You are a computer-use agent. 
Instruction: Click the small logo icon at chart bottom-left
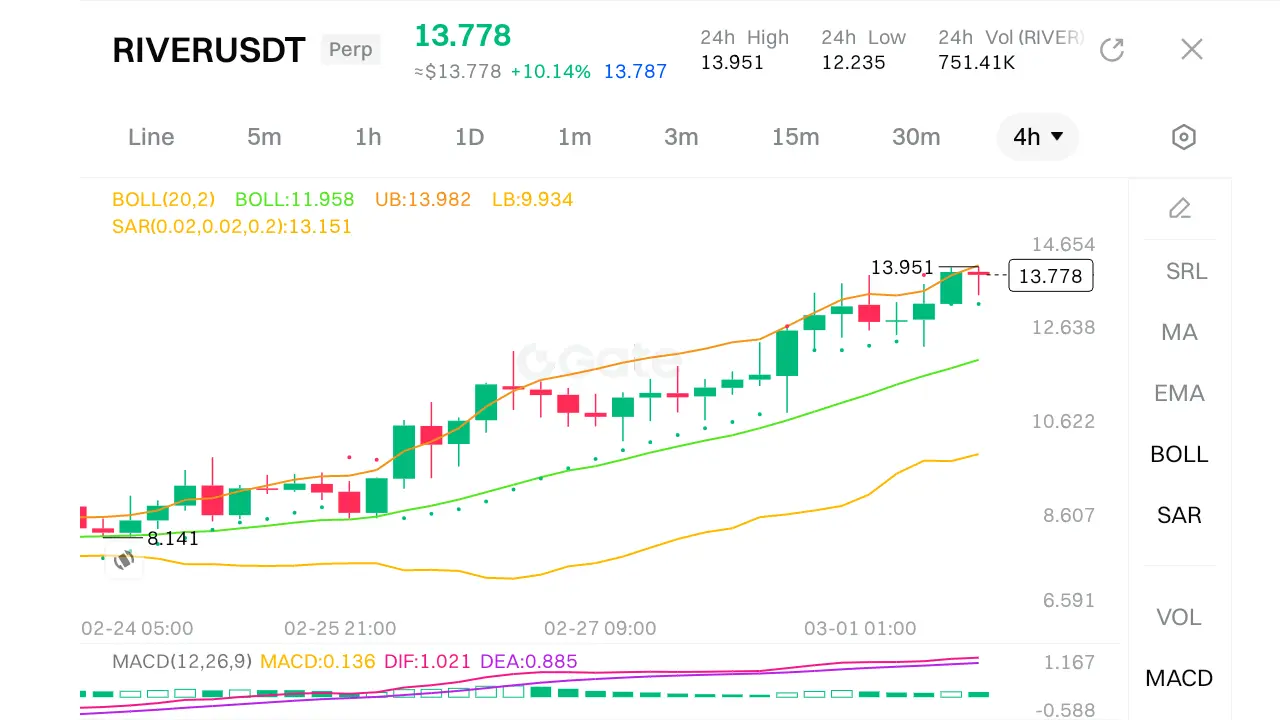pyautogui.click(x=124, y=560)
